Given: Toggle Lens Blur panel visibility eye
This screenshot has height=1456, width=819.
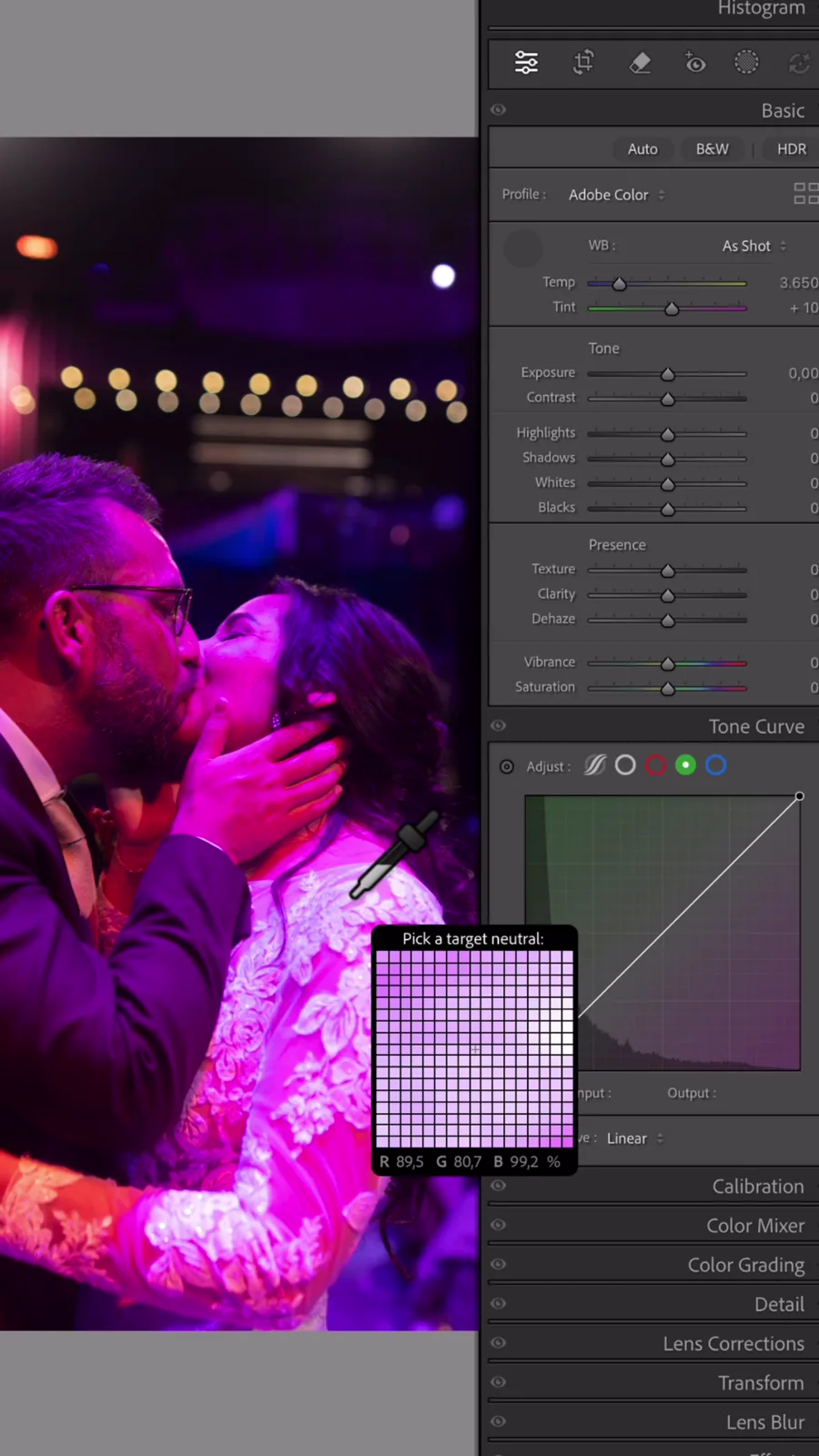Looking at the screenshot, I should tap(498, 1421).
